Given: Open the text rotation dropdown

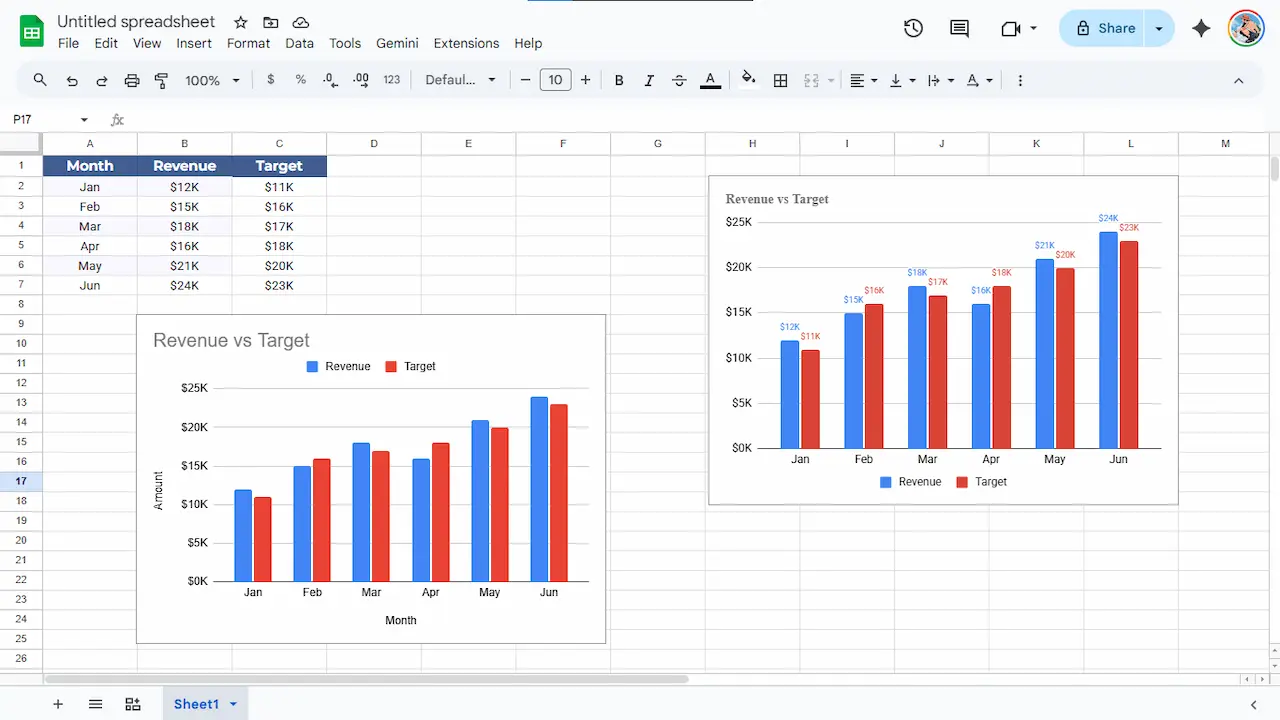Looking at the screenshot, I should [x=979, y=80].
